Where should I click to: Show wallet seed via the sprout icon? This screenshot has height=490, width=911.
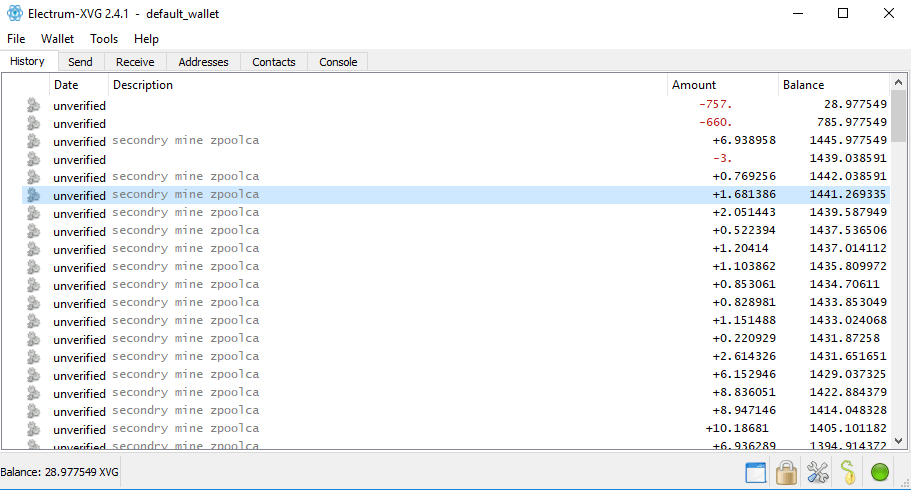tap(848, 472)
